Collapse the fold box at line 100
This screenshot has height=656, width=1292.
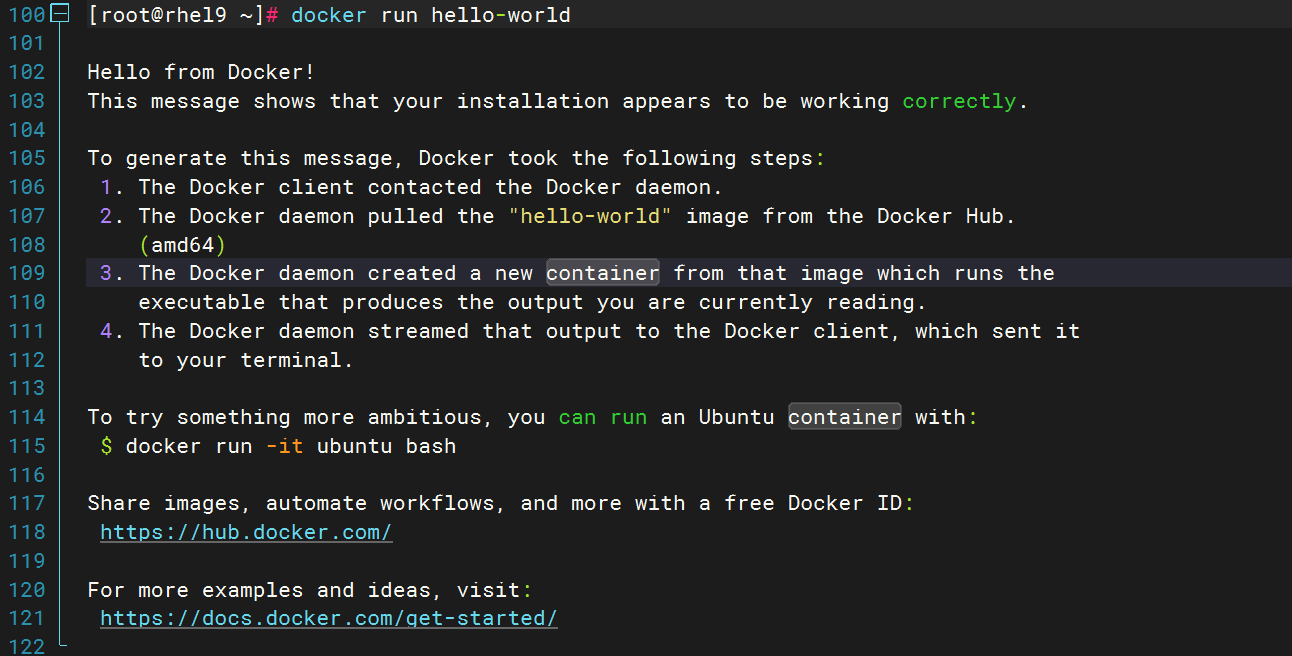click(60, 14)
